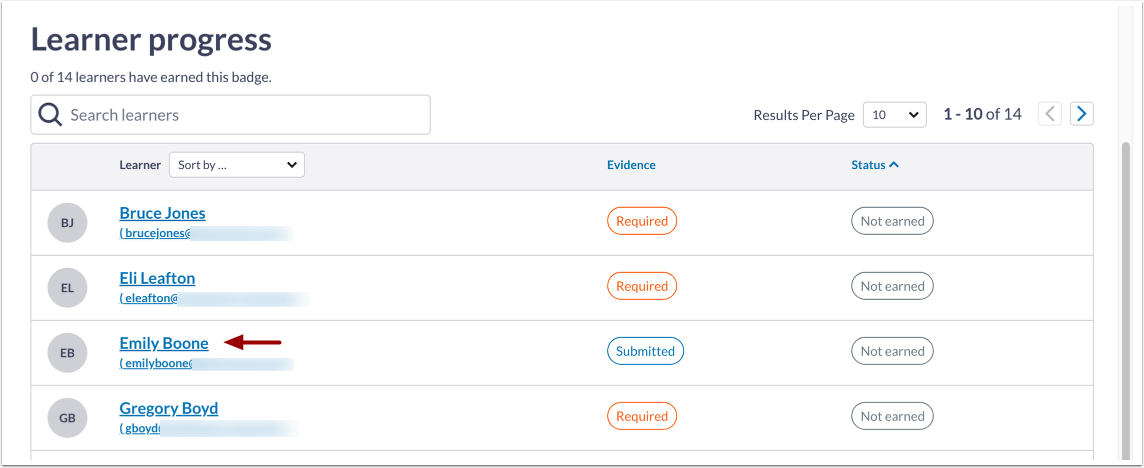Image resolution: width=1144 pixels, height=468 pixels.
Task: Click Emily Boone's Submitted evidence badge
Action: 645,351
